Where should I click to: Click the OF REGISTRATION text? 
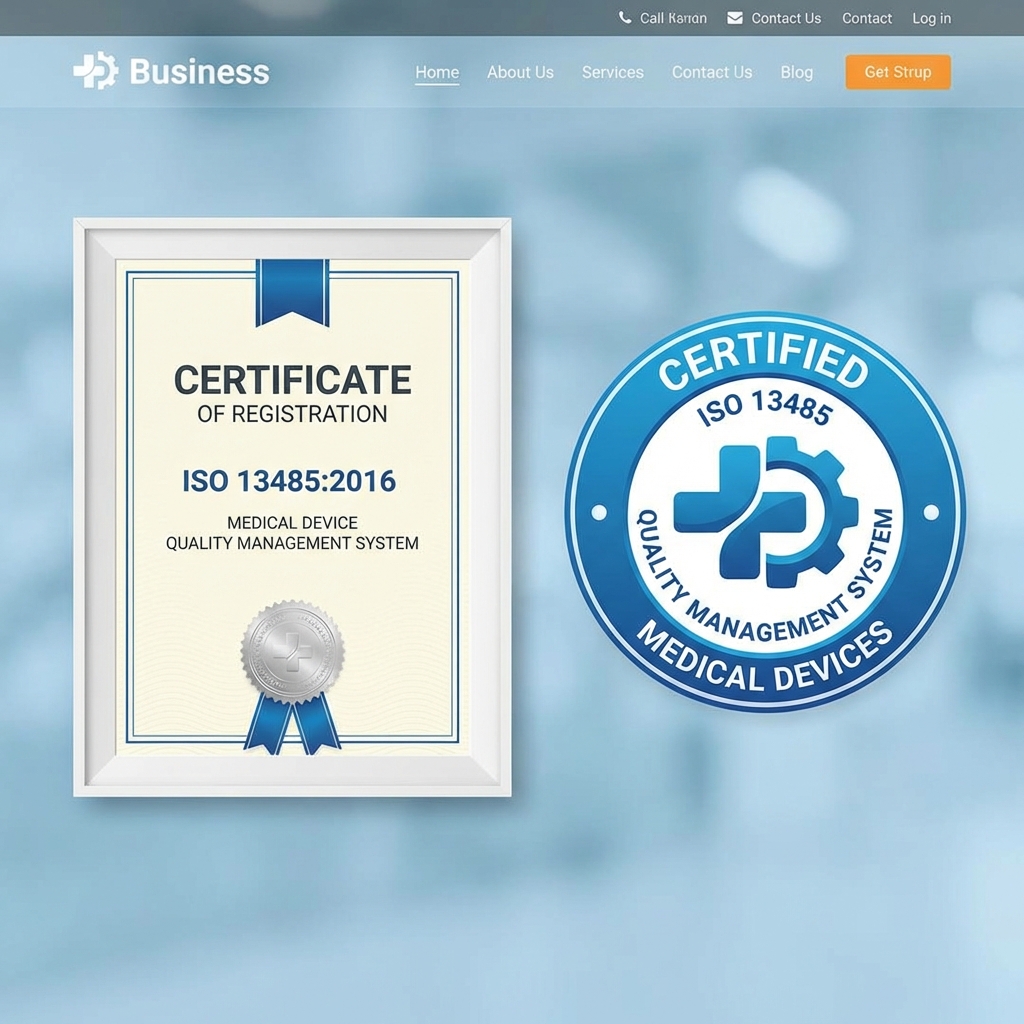(292, 414)
